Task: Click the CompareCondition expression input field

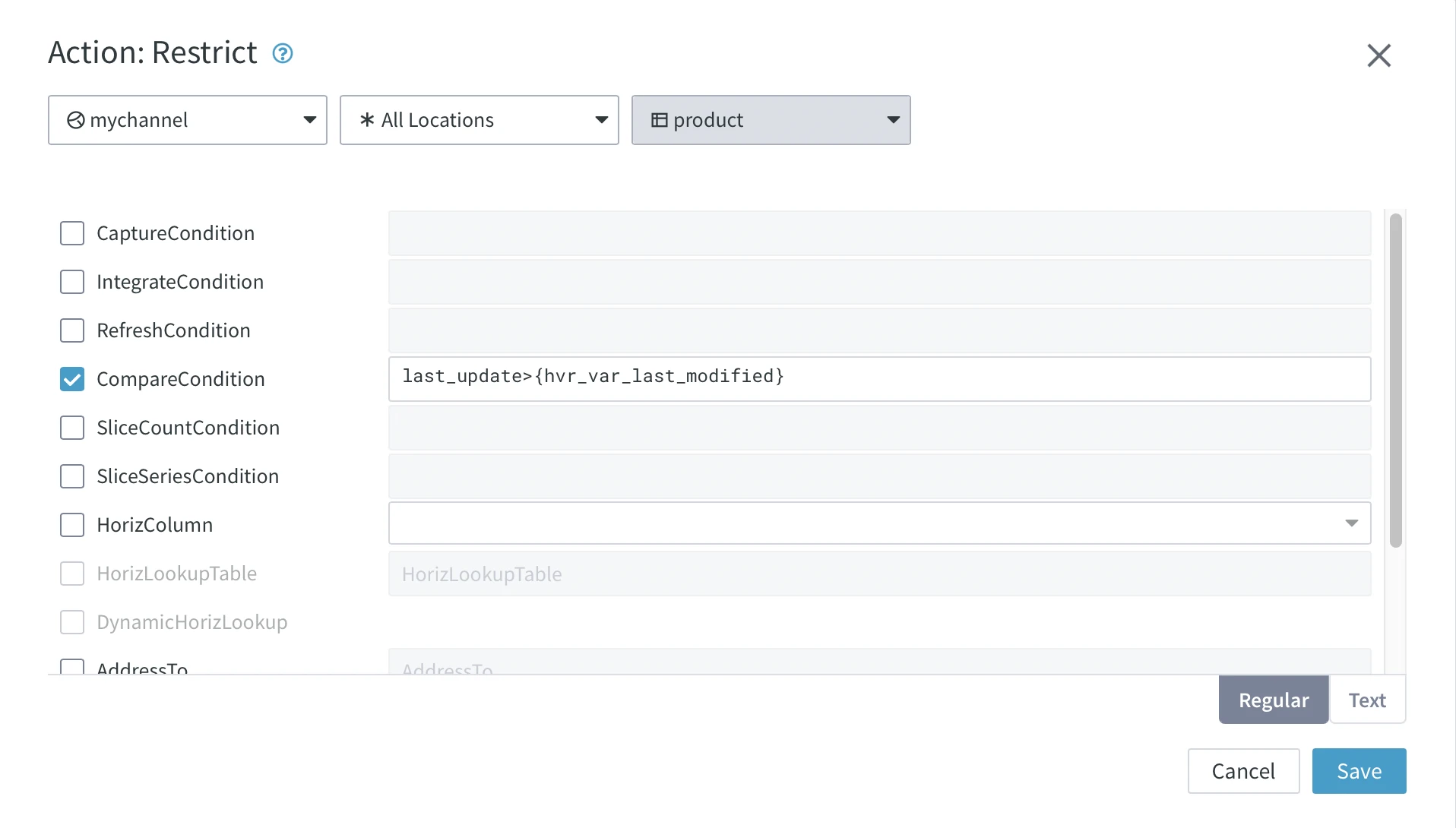Action: (878, 378)
